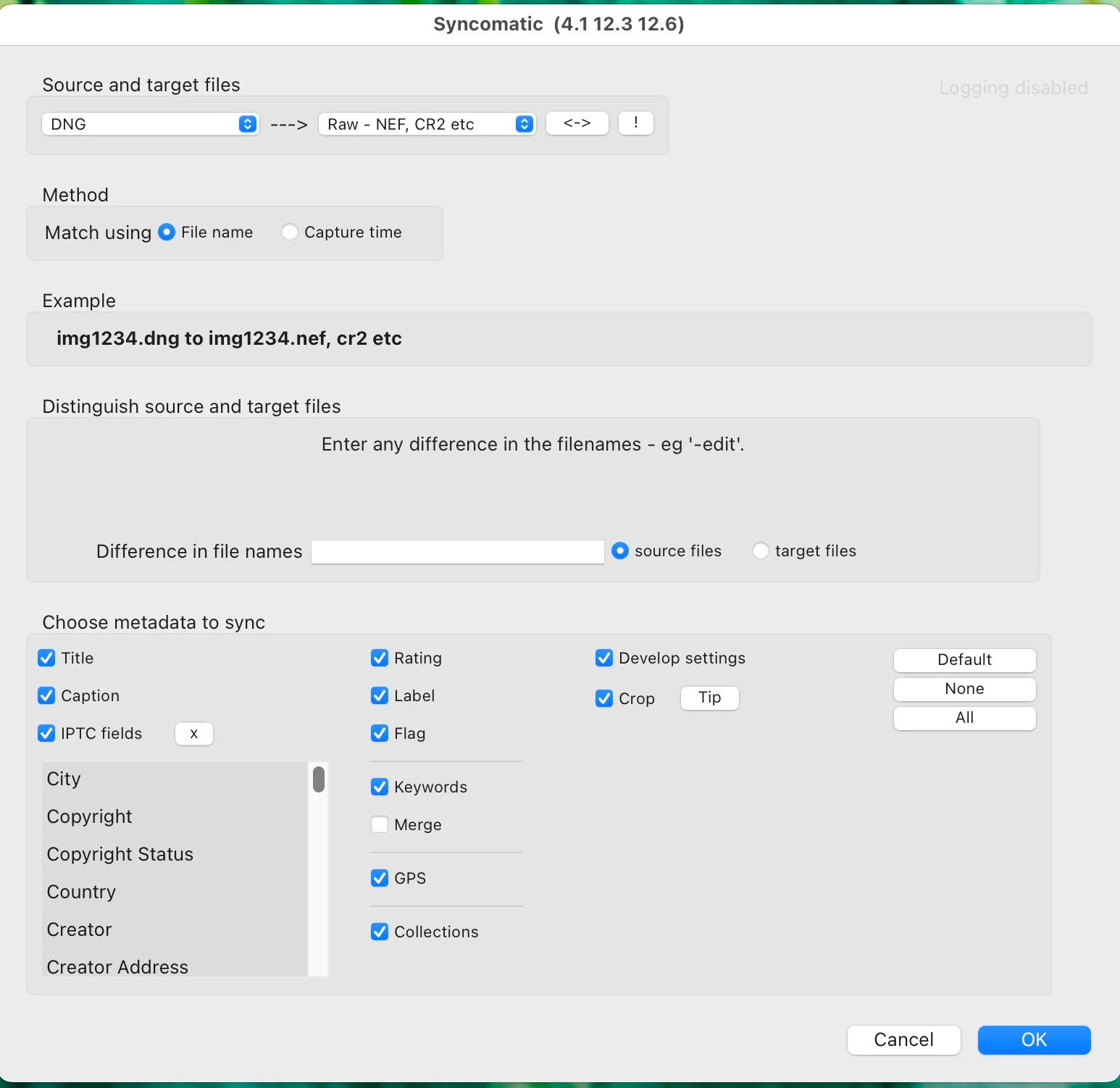Focus the Difference in file names field
Screen dimensions: 1120x1088
[x=458, y=552]
